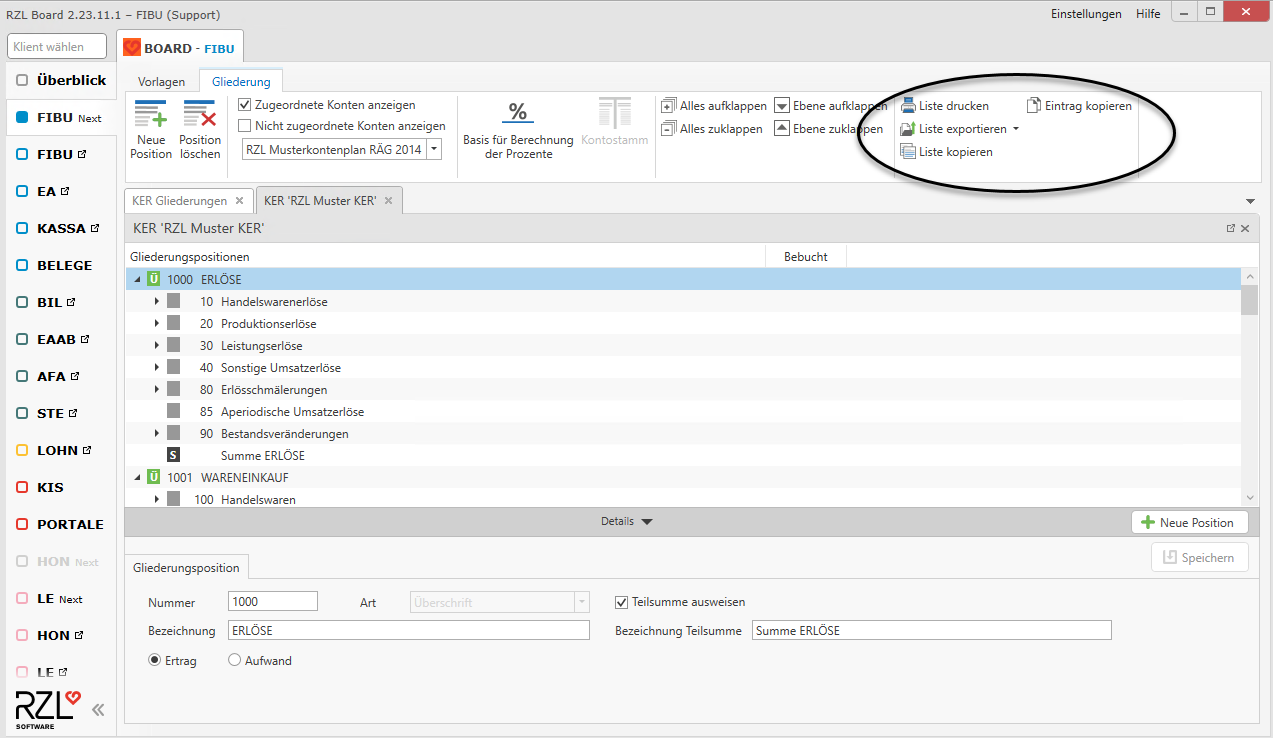Open the Liste exportieren dropdown arrow
Image resolution: width=1273 pixels, height=738 pixels.
1016,129
